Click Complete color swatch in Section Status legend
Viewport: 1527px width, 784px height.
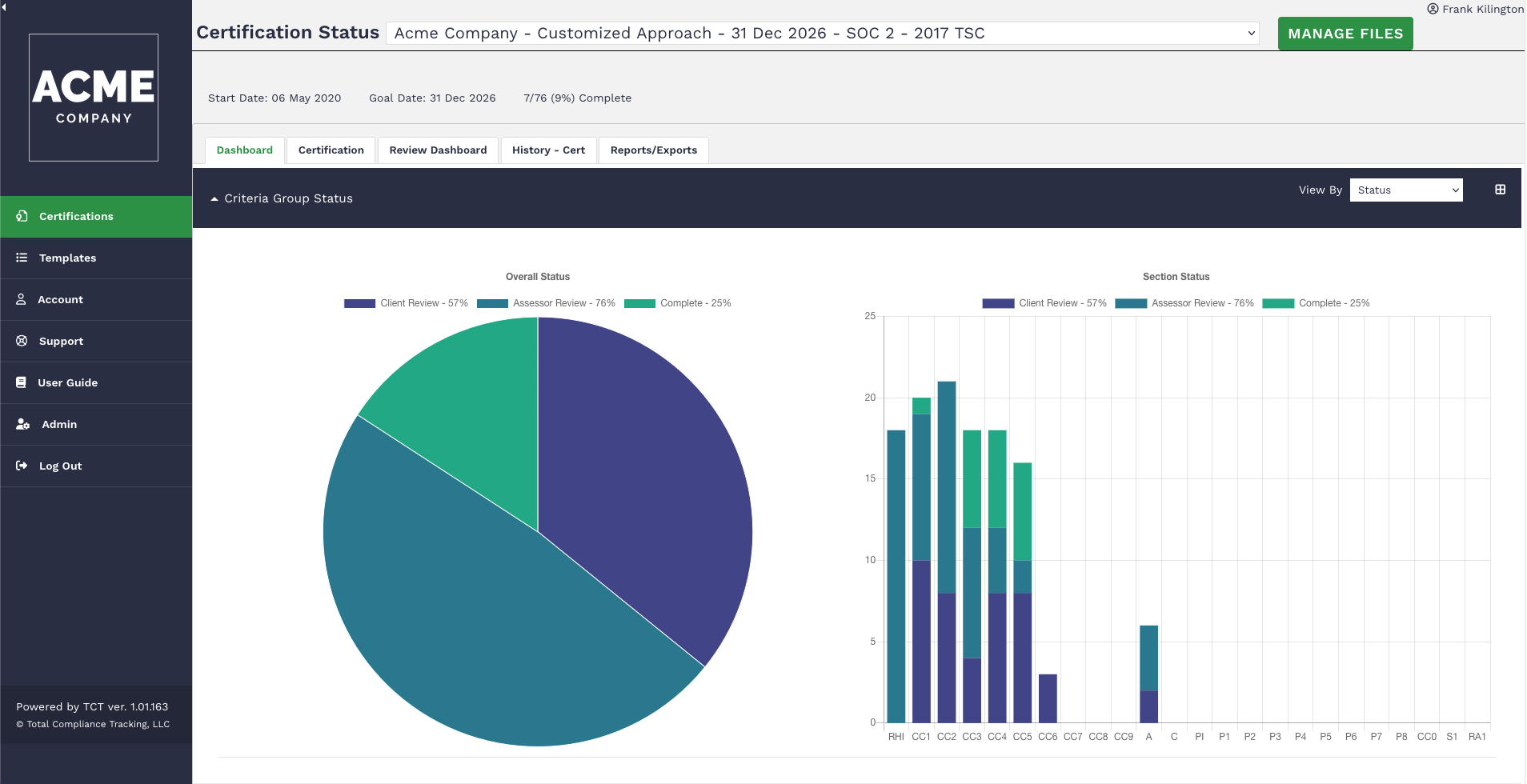click(x=1278, y=303)
